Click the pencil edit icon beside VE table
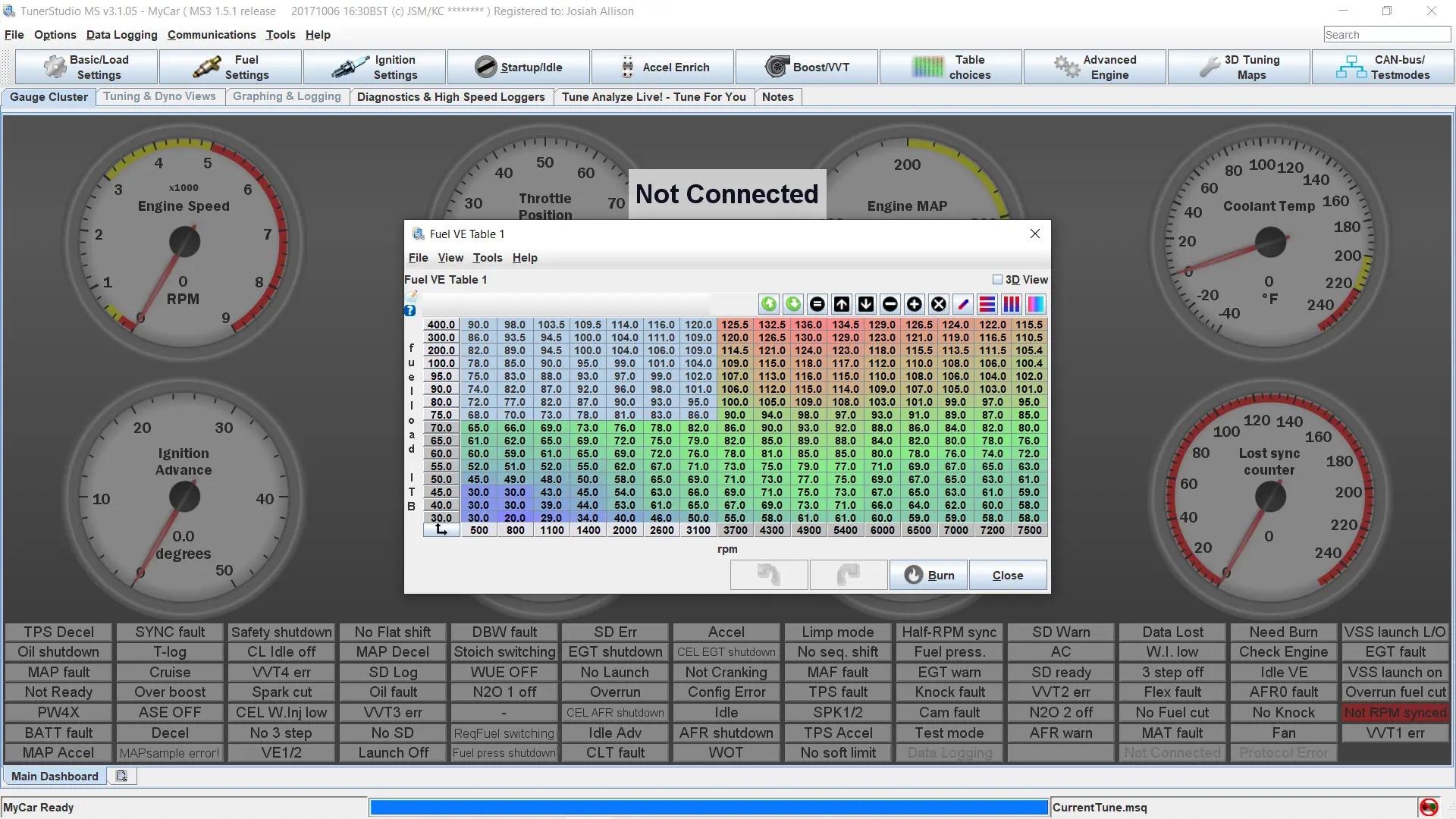 tap(411, 296)
